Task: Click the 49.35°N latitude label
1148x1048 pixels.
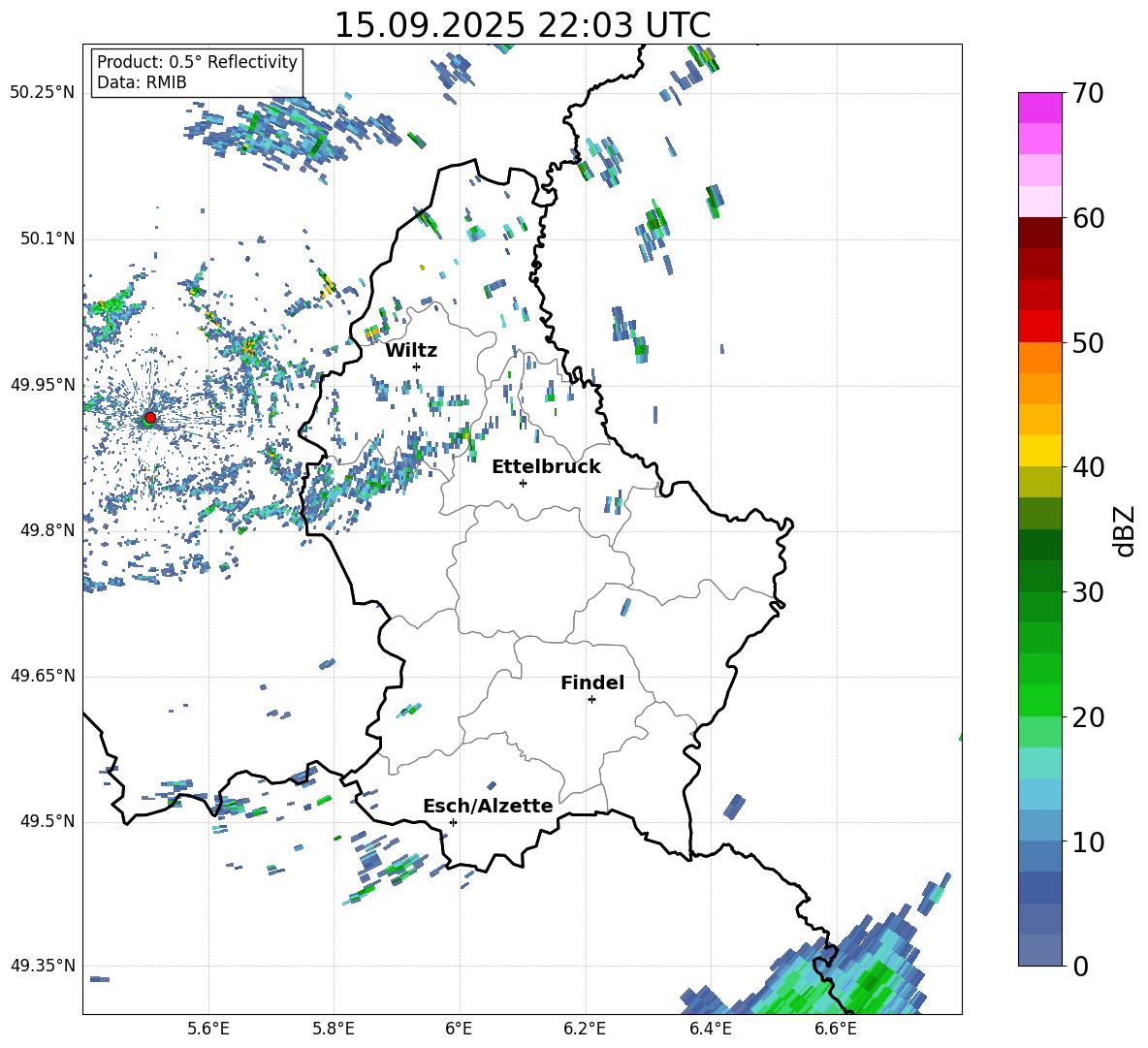Action: click(x=43, y=966)
